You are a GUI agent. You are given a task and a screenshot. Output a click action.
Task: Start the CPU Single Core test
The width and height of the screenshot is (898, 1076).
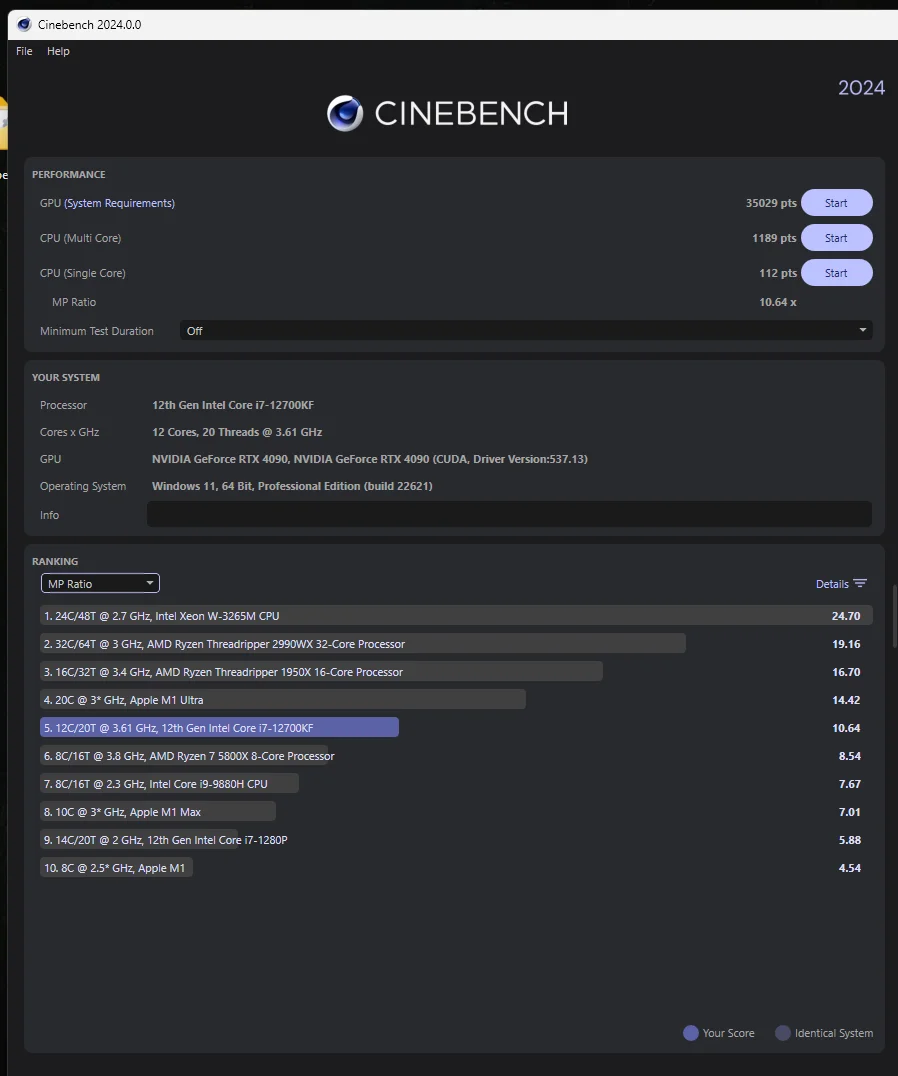pos(836,273)
